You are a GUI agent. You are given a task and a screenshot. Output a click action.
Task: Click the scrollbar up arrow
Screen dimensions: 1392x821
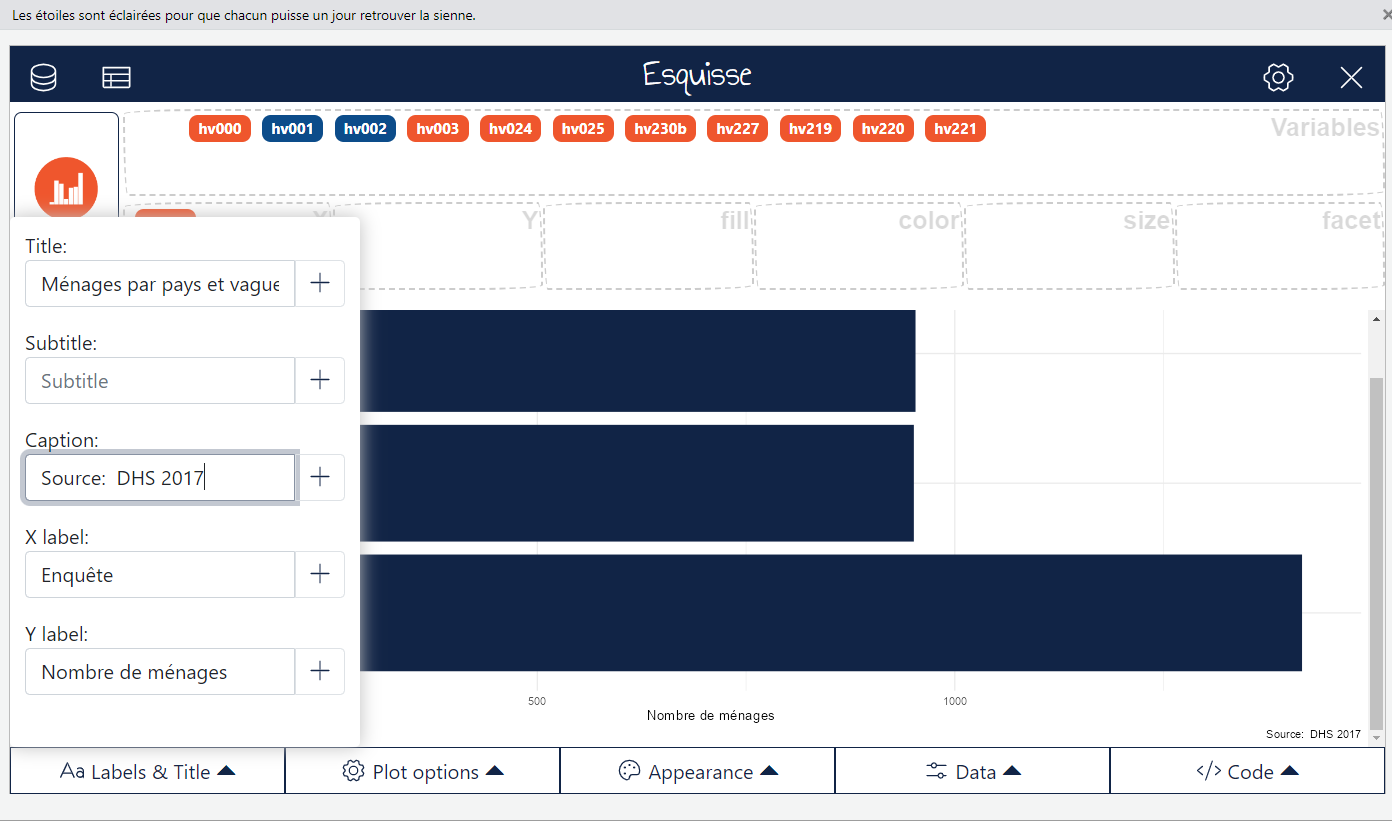pos(1376,319)
